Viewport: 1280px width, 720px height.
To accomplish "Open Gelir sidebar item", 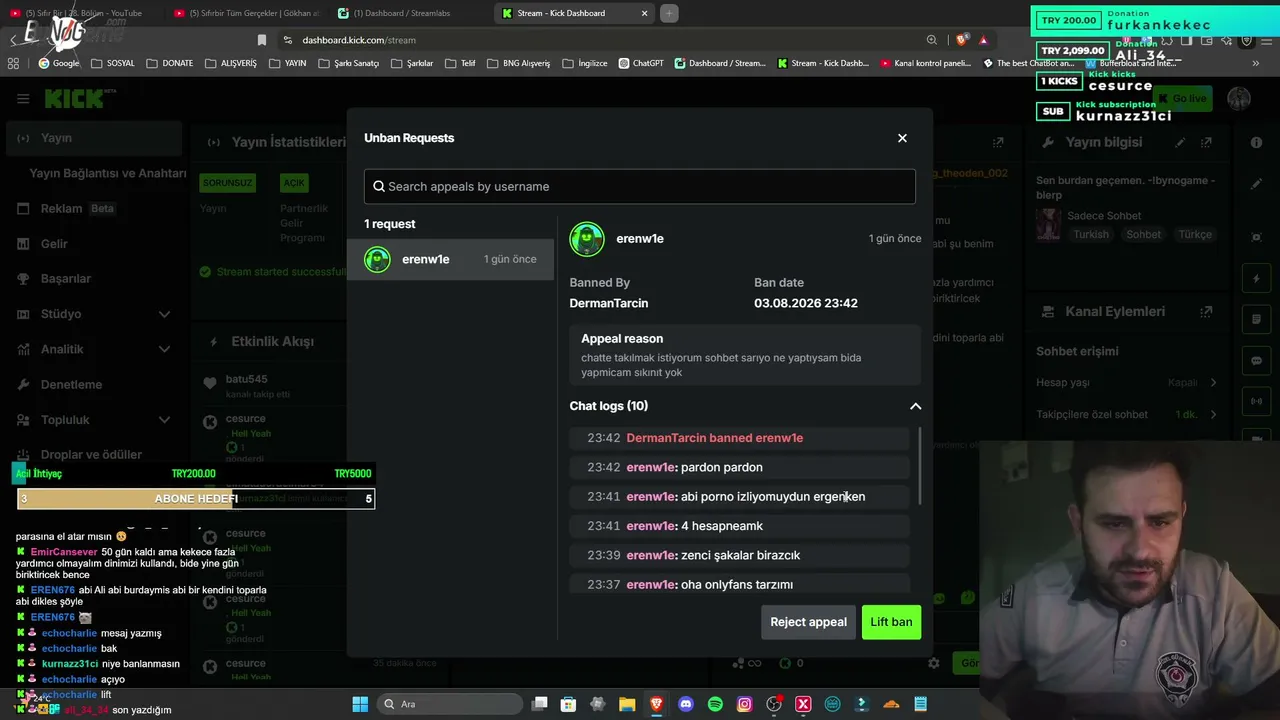I will [93, 243].
